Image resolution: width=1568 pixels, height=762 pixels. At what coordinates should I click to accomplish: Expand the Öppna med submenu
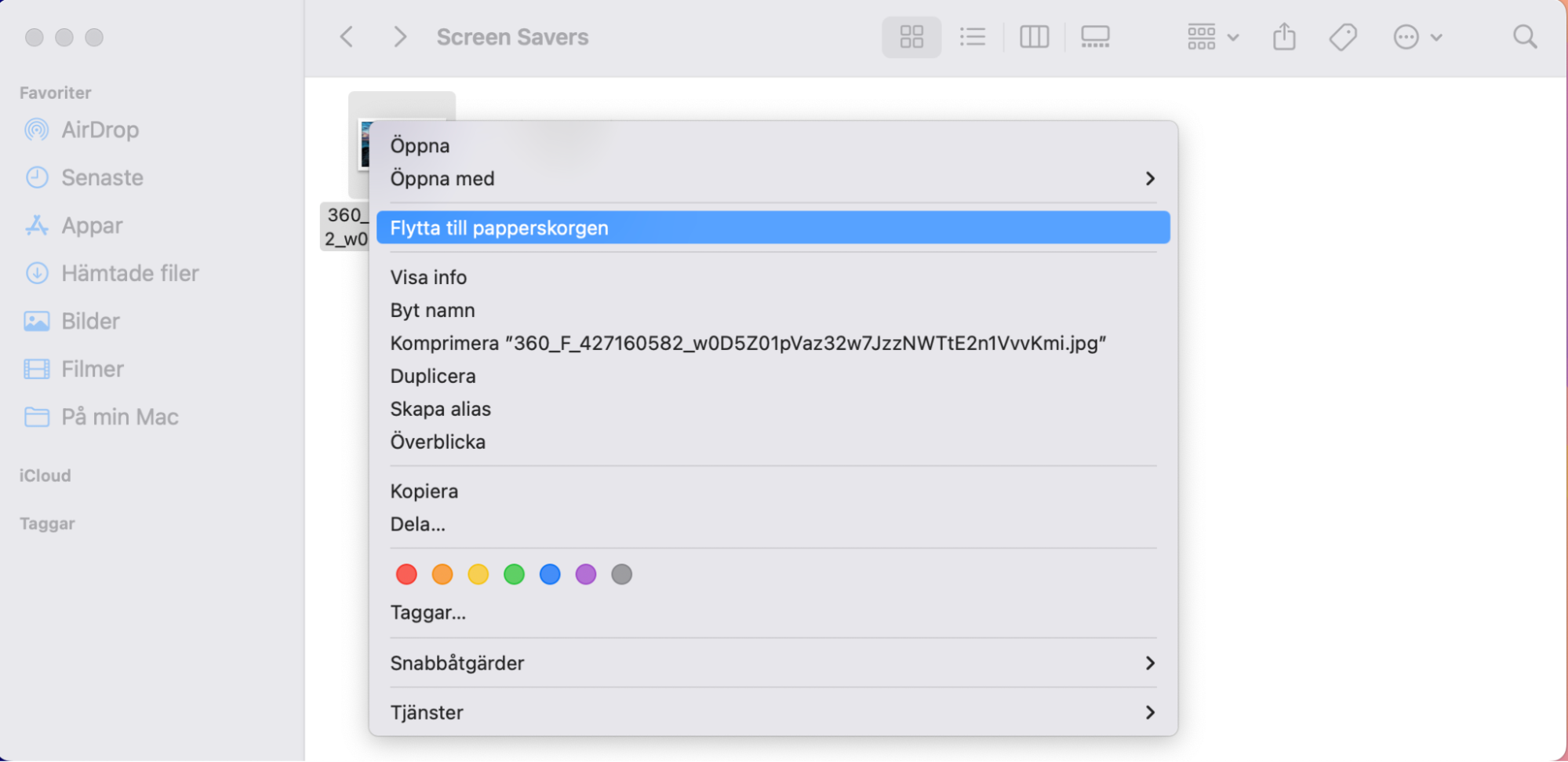773,179
